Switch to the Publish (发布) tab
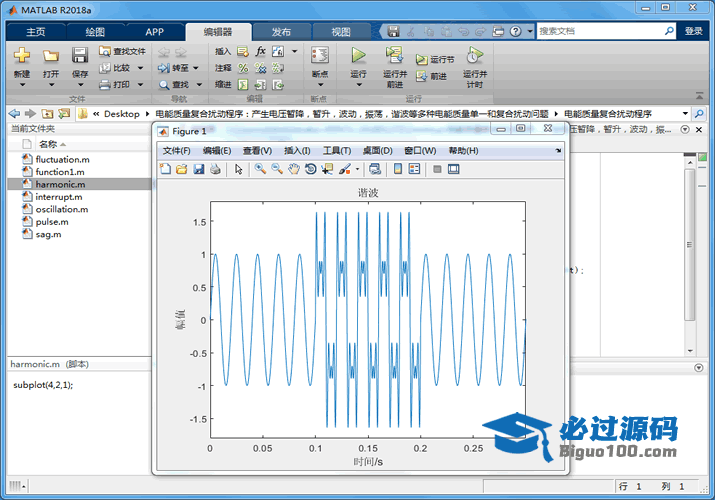 coord(281,31)
